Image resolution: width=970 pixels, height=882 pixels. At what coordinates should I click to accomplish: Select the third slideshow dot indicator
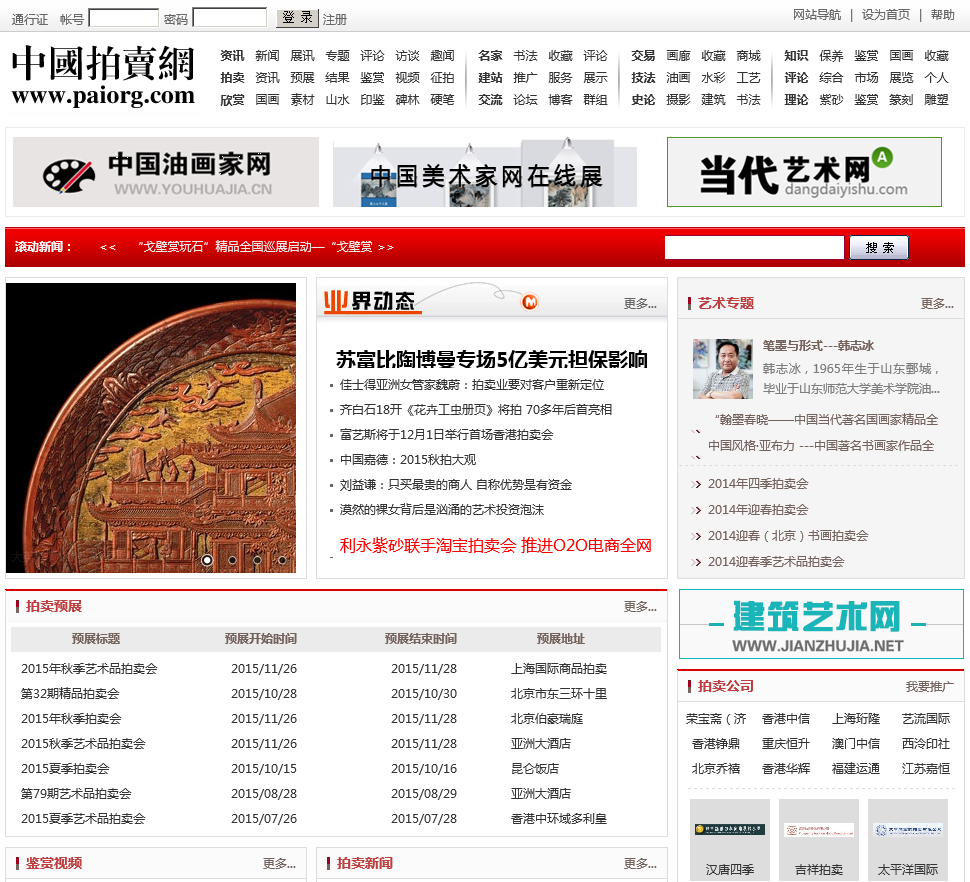pos(257,560)
